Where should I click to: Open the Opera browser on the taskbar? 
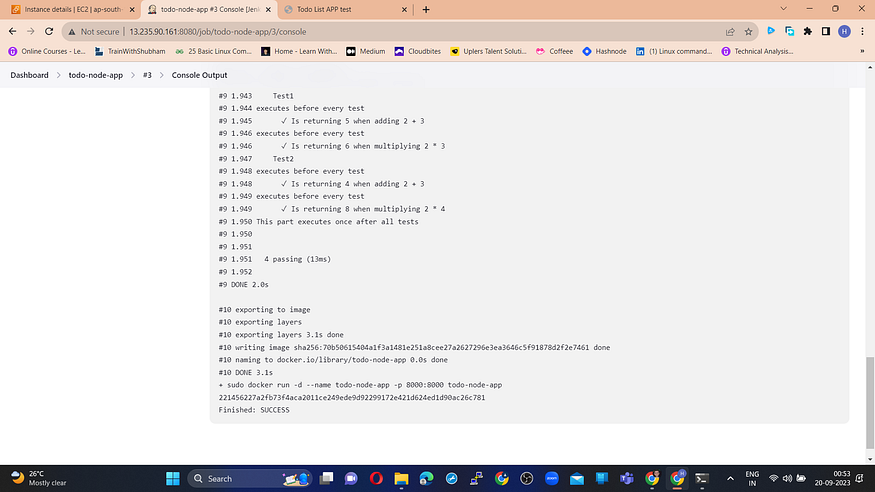(376, 479)
